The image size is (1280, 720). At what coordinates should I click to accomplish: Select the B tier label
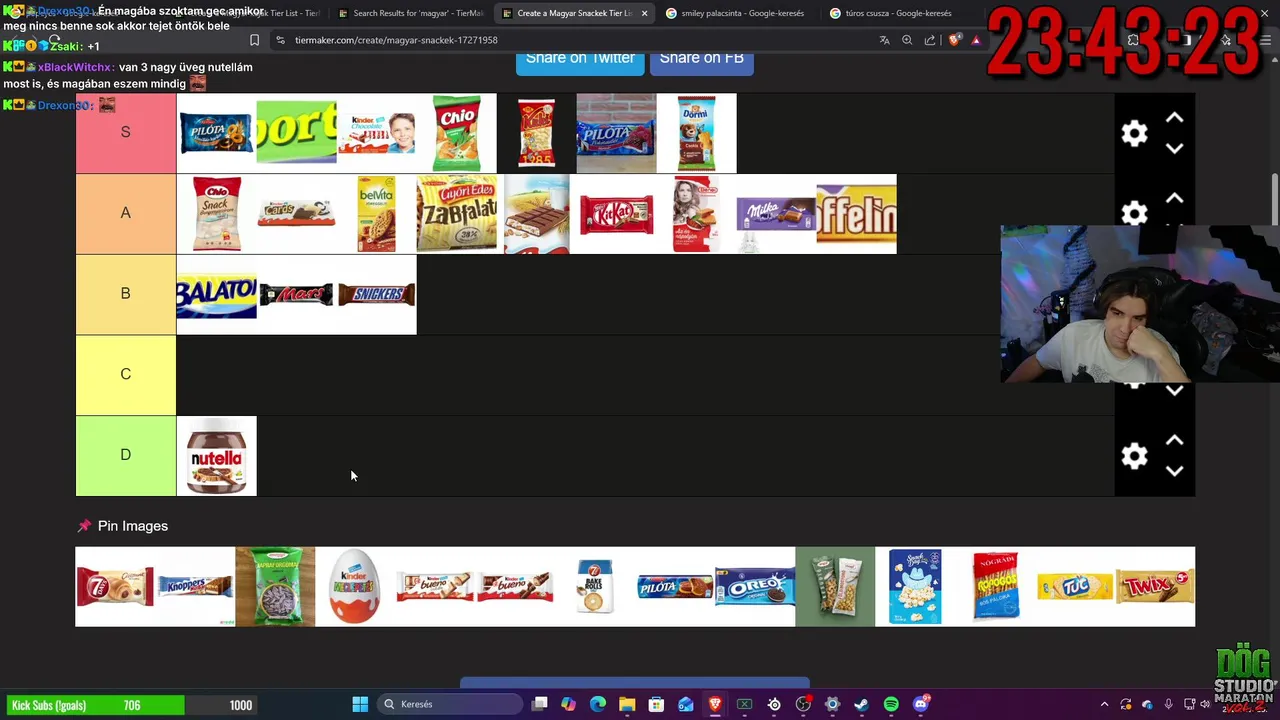[x=126, y=294]
